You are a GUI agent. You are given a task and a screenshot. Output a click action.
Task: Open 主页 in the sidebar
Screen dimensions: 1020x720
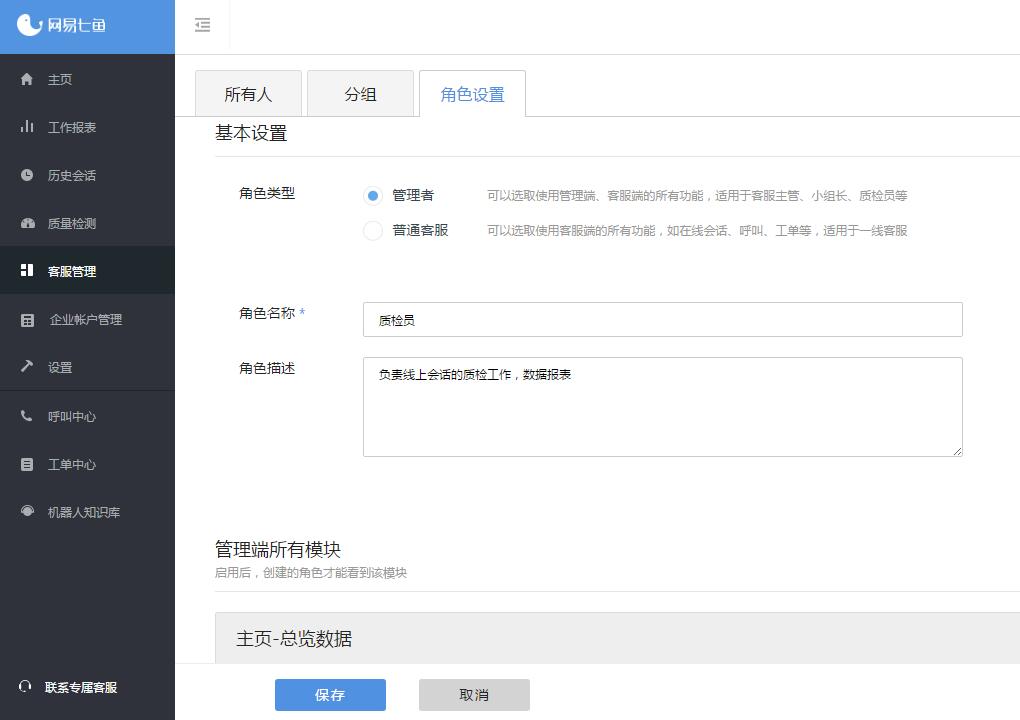(x=87, y=79)
